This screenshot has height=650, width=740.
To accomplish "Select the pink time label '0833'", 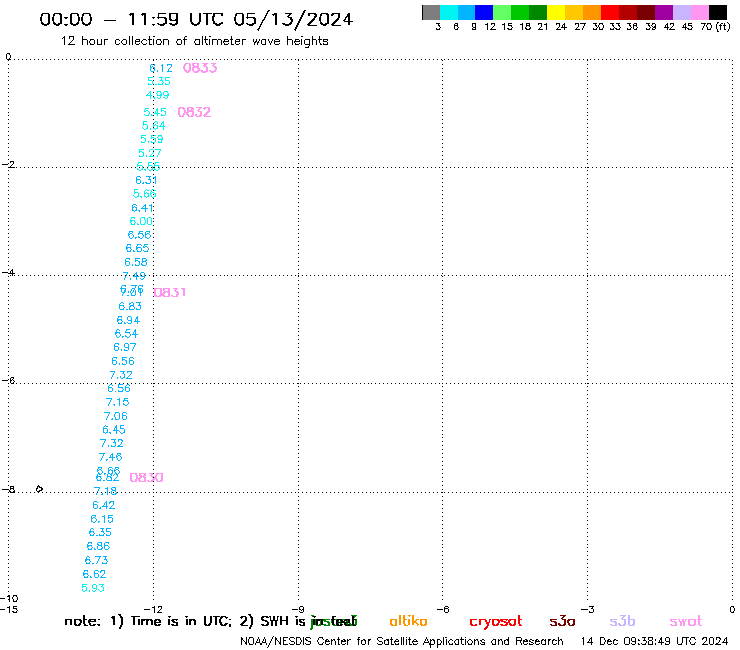I will (x=200, y=68).
